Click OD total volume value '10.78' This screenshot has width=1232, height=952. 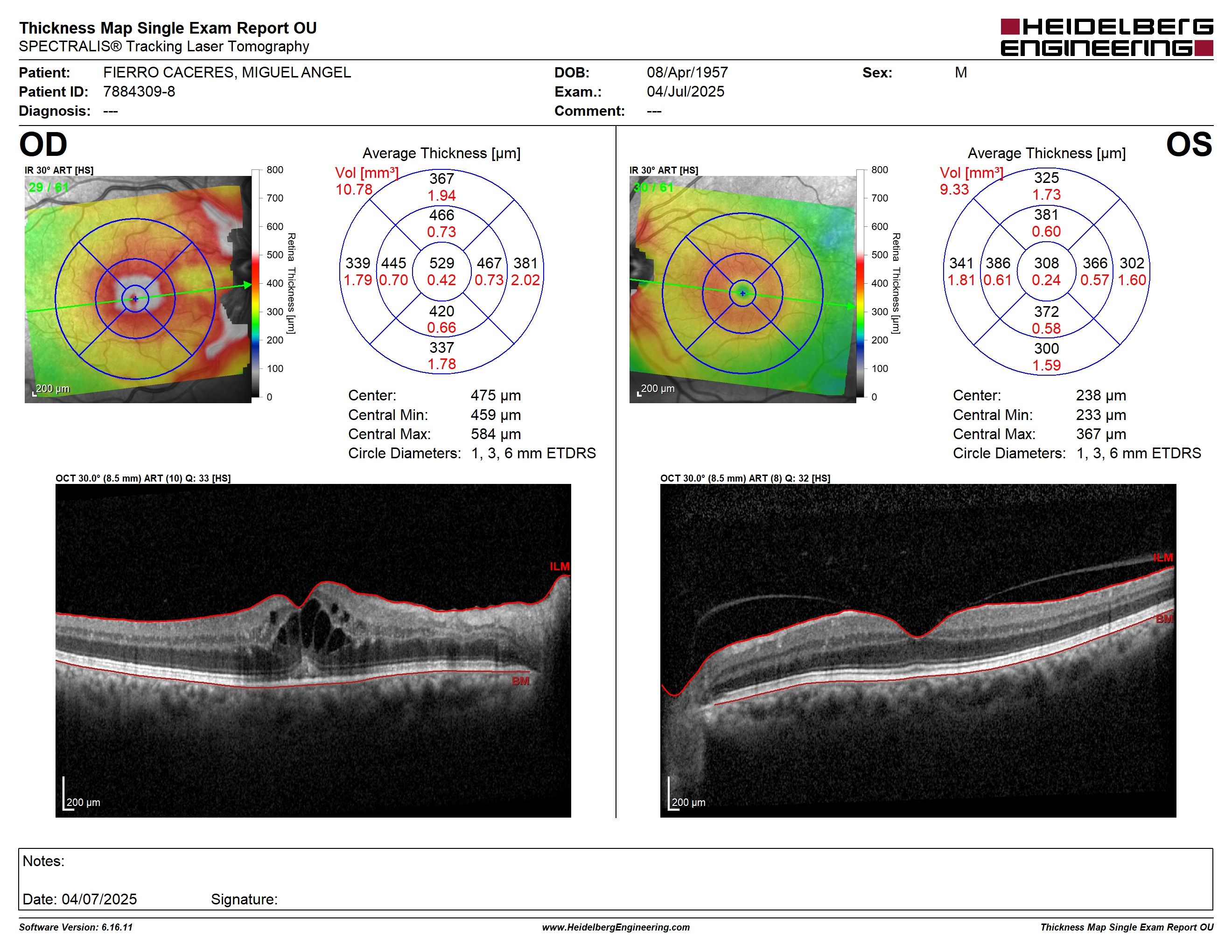[x=354, y=189]
